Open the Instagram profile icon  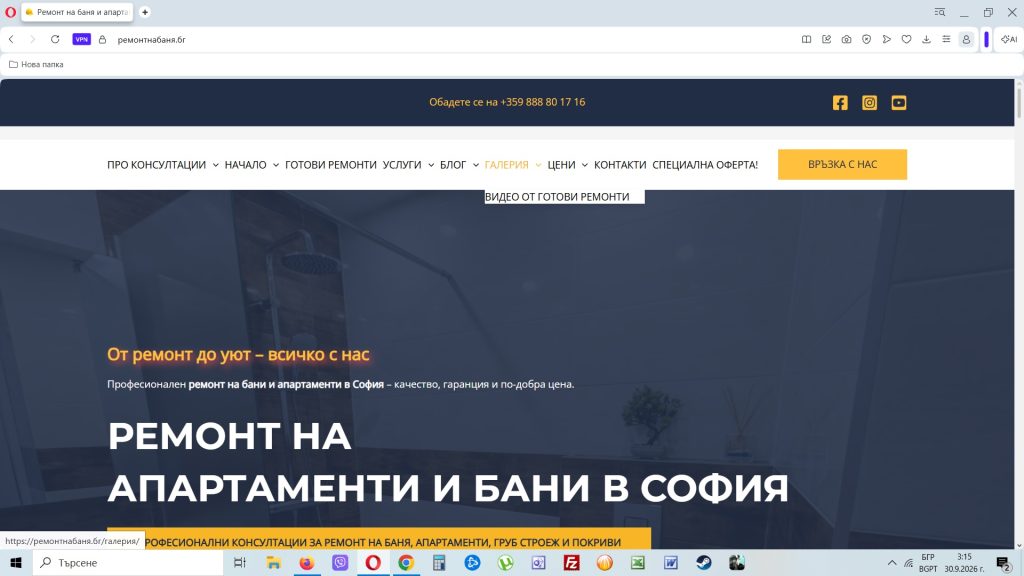click(x=869, y=103)
